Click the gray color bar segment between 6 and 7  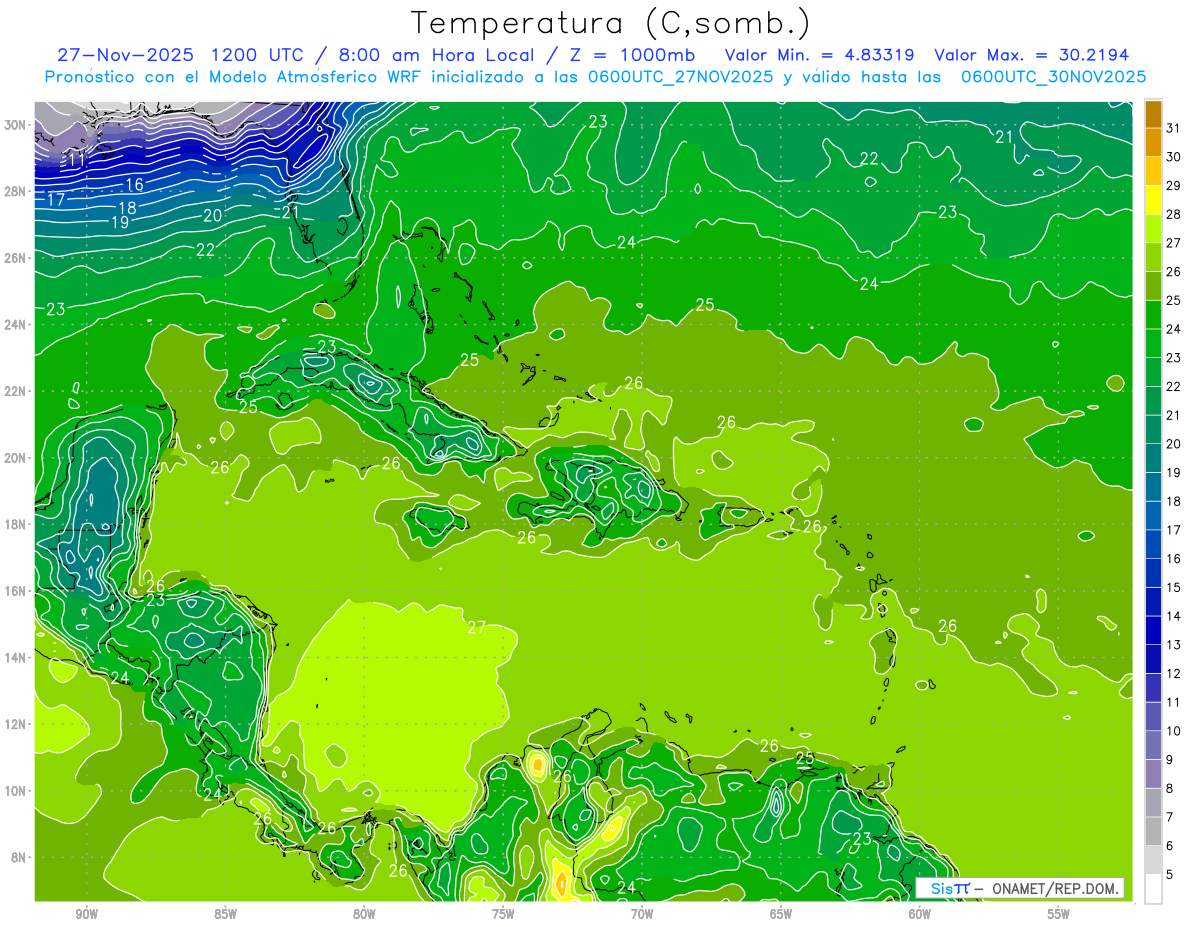tap(1153, 831)
